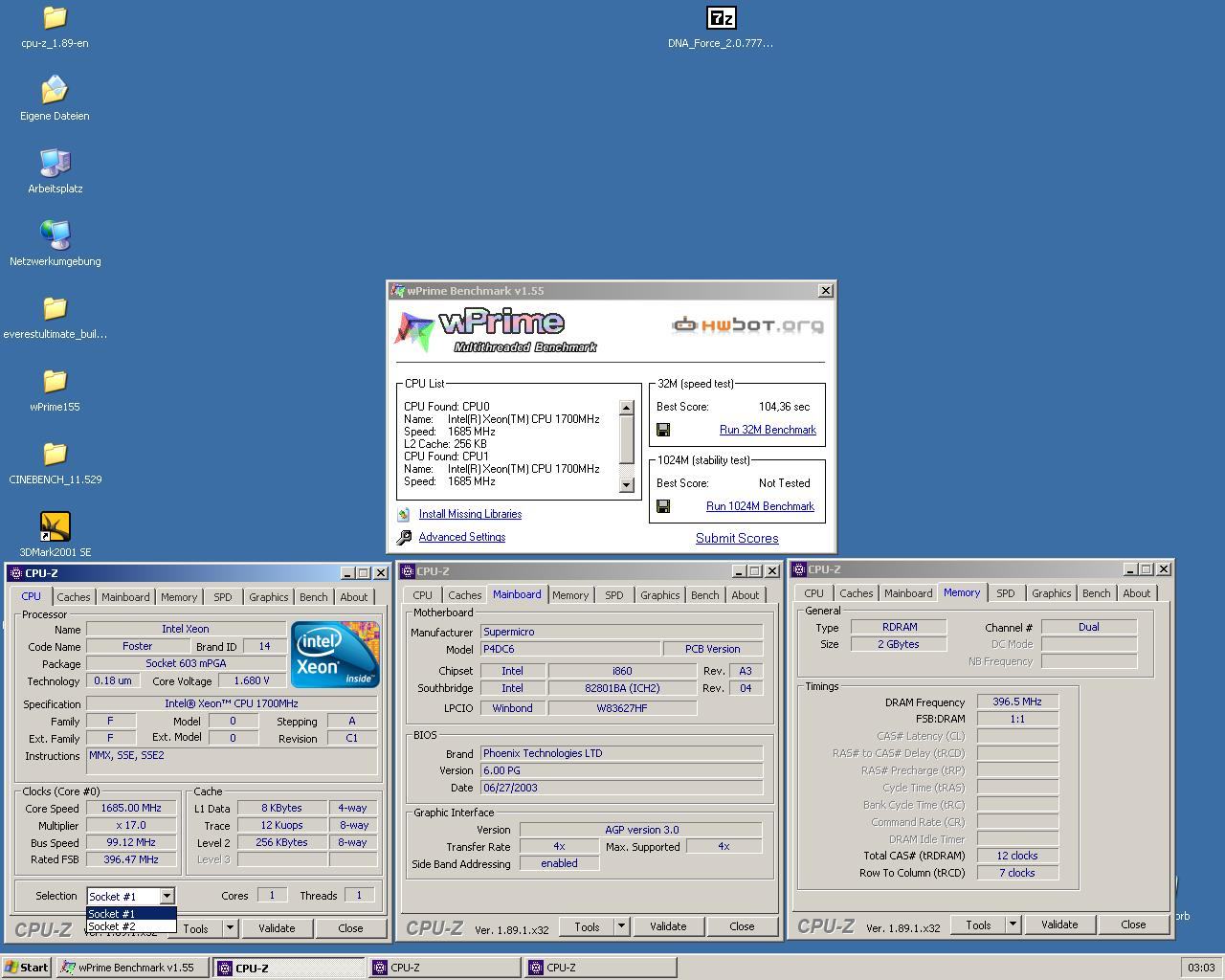Expand Tools dropdown arrow in Mainboard window
The width and height of the screenshot is (1225, 980).
click(x=620, y=926)
